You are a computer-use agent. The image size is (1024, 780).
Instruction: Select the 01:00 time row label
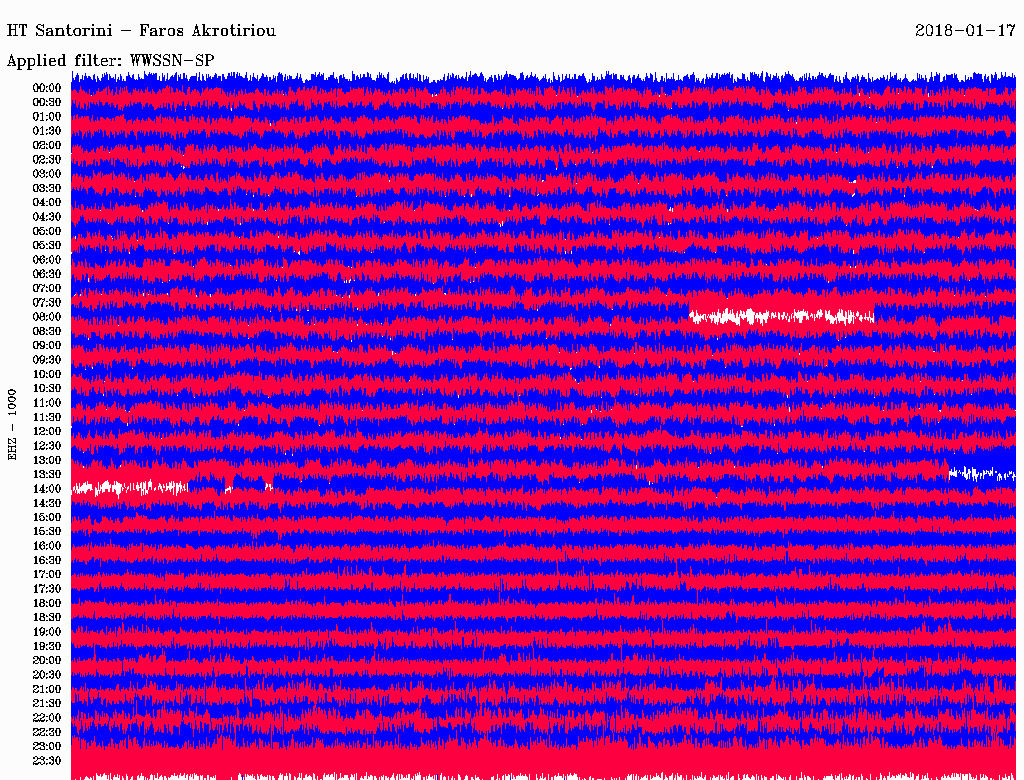(x=47, y=117)
